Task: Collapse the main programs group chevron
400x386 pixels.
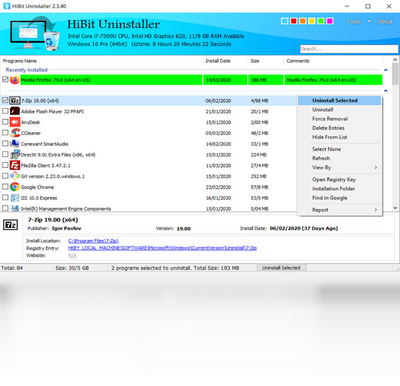Action: pyautogui.click(x=386, y=91)
